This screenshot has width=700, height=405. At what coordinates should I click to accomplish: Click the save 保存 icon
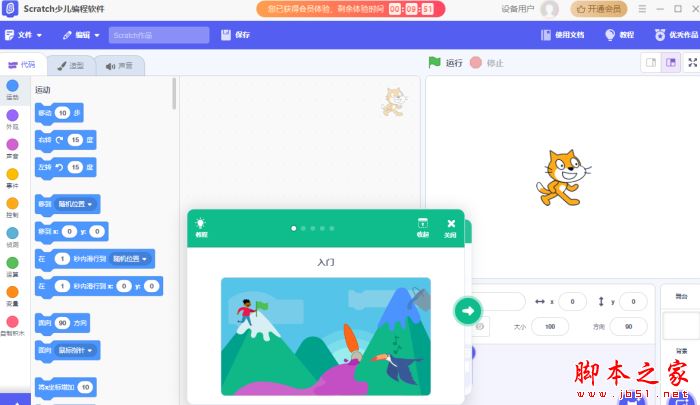click(235, 35)
